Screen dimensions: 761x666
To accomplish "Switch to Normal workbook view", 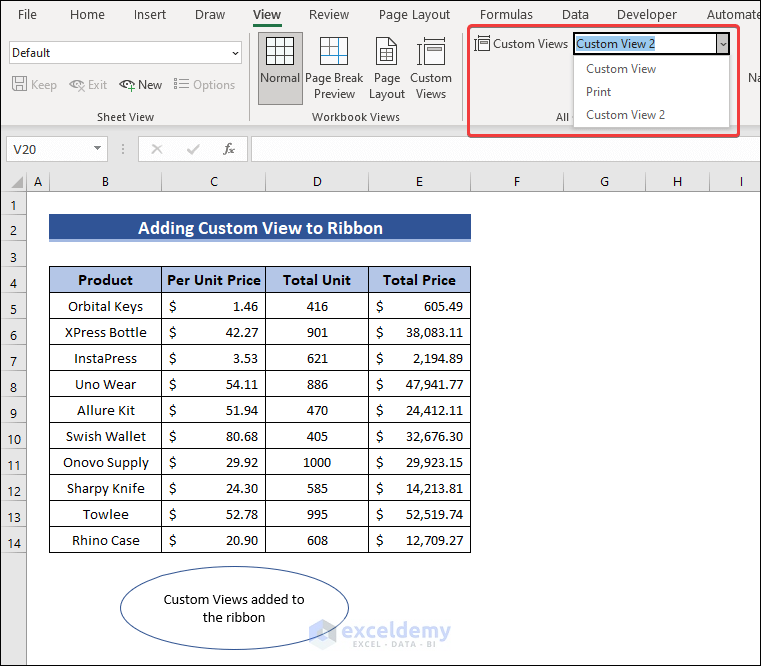I will pos(280,68).
